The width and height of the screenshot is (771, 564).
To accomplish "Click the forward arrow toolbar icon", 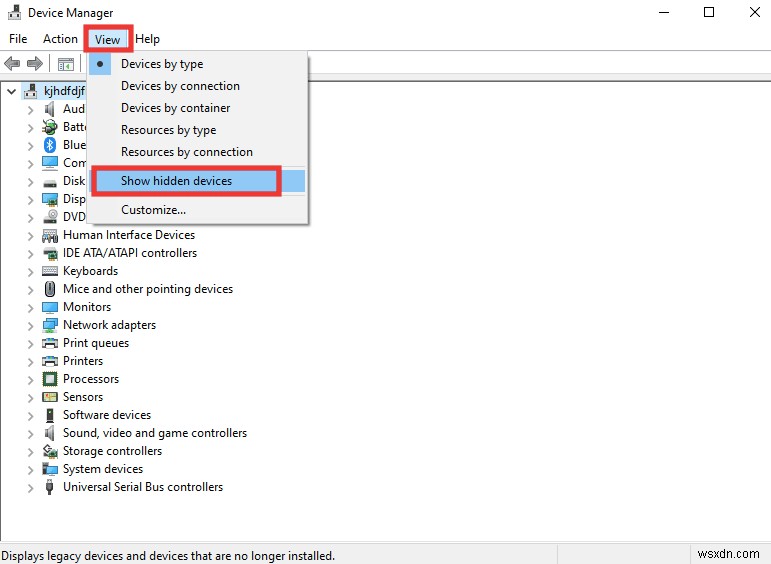I will pos(35,63).
